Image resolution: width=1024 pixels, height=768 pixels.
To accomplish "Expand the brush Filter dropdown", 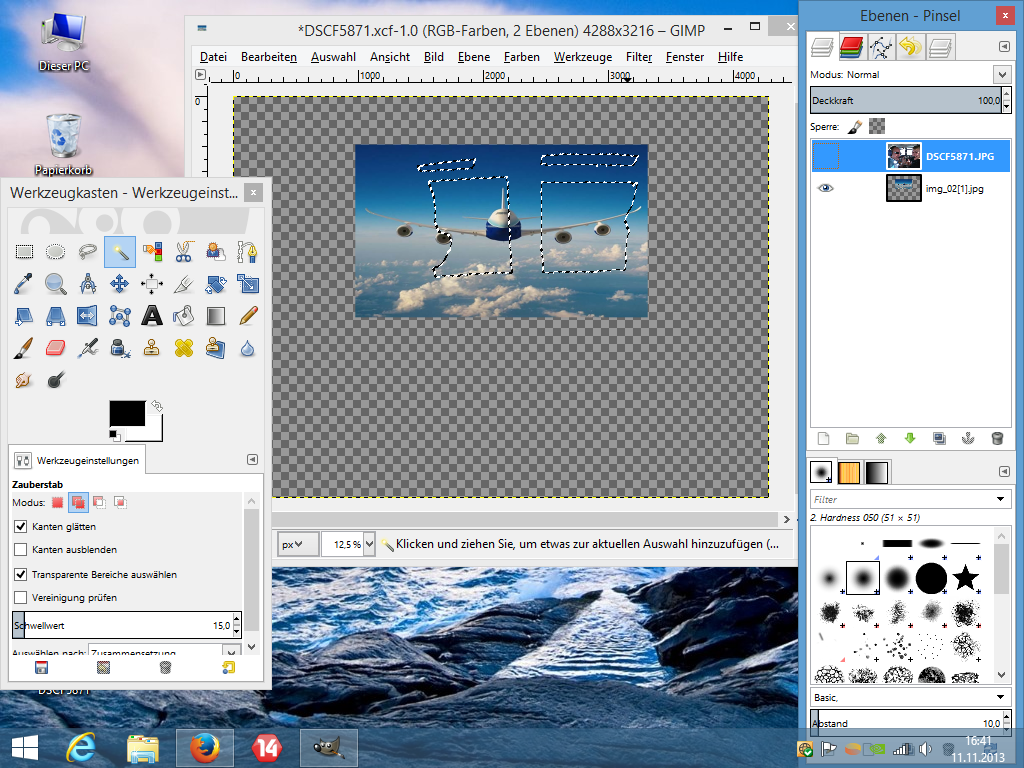I will coord(1001,499).
